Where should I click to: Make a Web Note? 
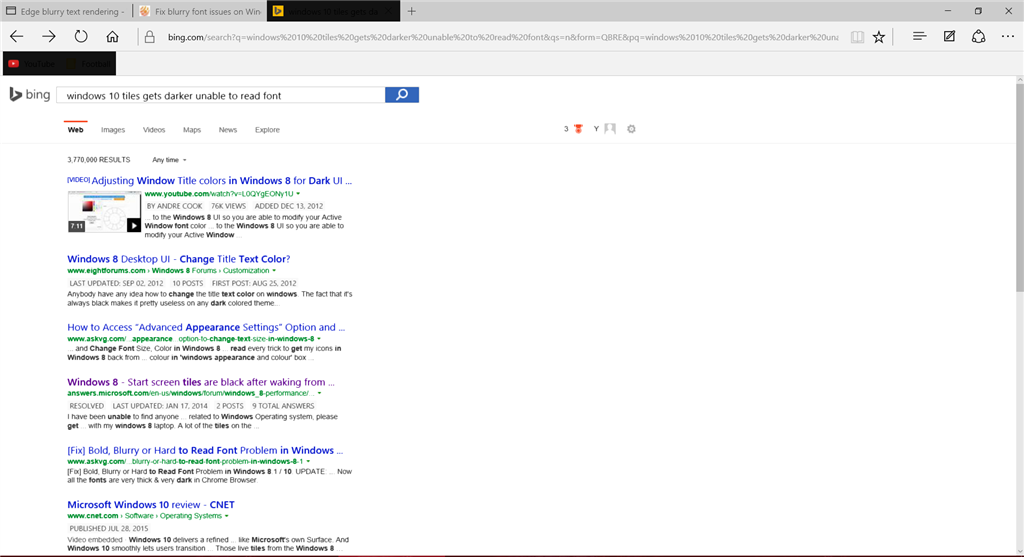coord(950,37)
